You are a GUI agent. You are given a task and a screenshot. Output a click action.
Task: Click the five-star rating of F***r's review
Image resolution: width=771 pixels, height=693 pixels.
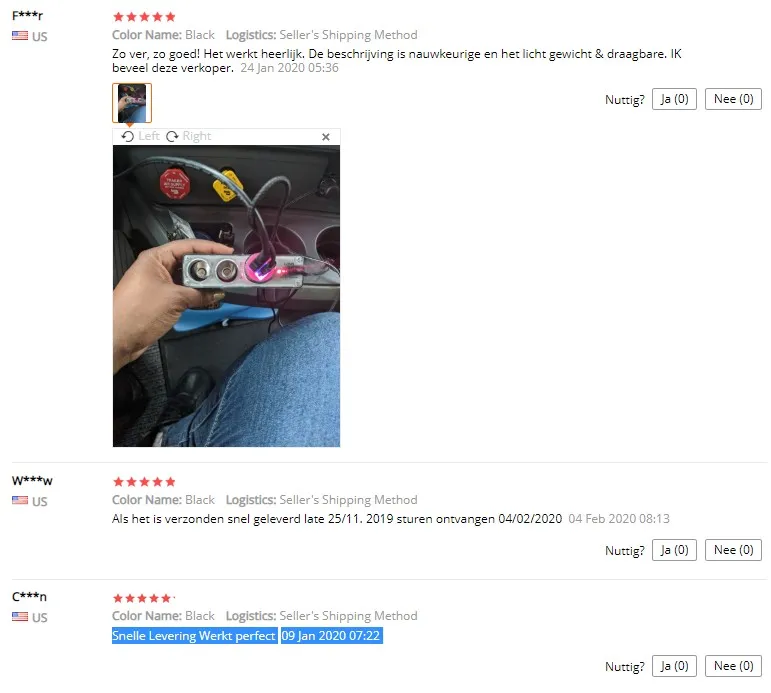pos(144,17)
